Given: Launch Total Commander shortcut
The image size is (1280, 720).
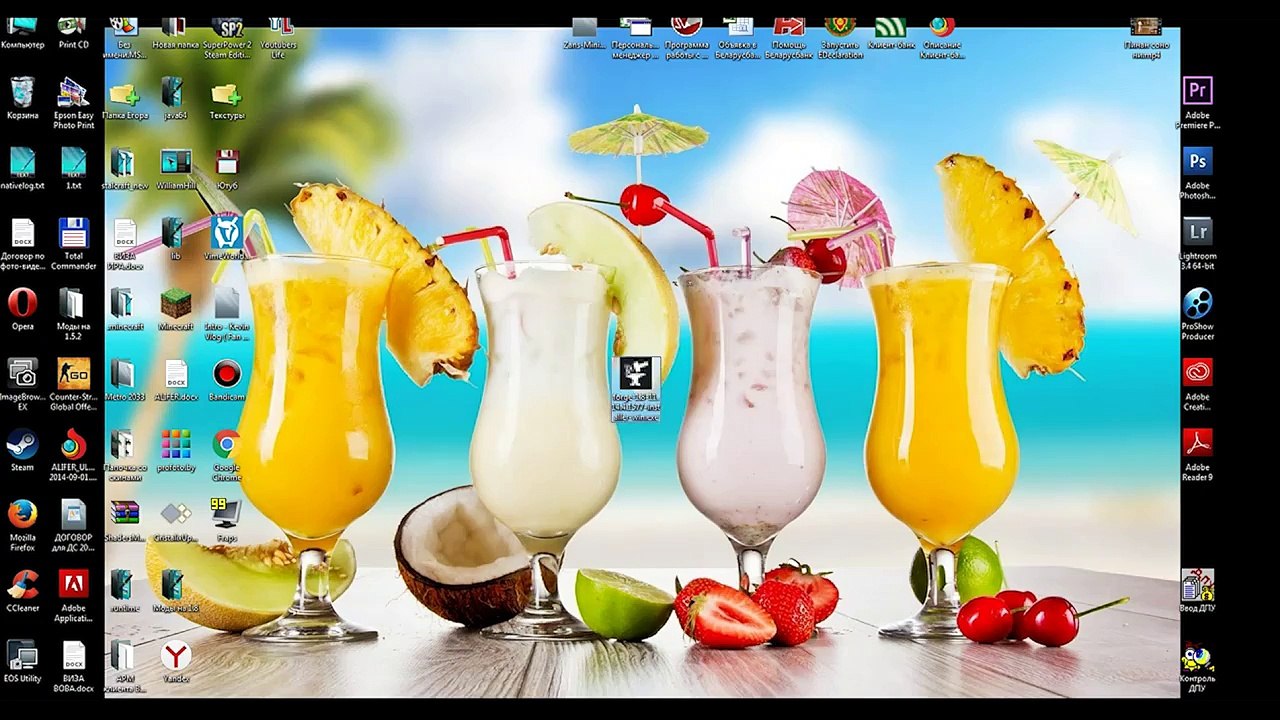Looking at the screenshot, I should [73, 244].
